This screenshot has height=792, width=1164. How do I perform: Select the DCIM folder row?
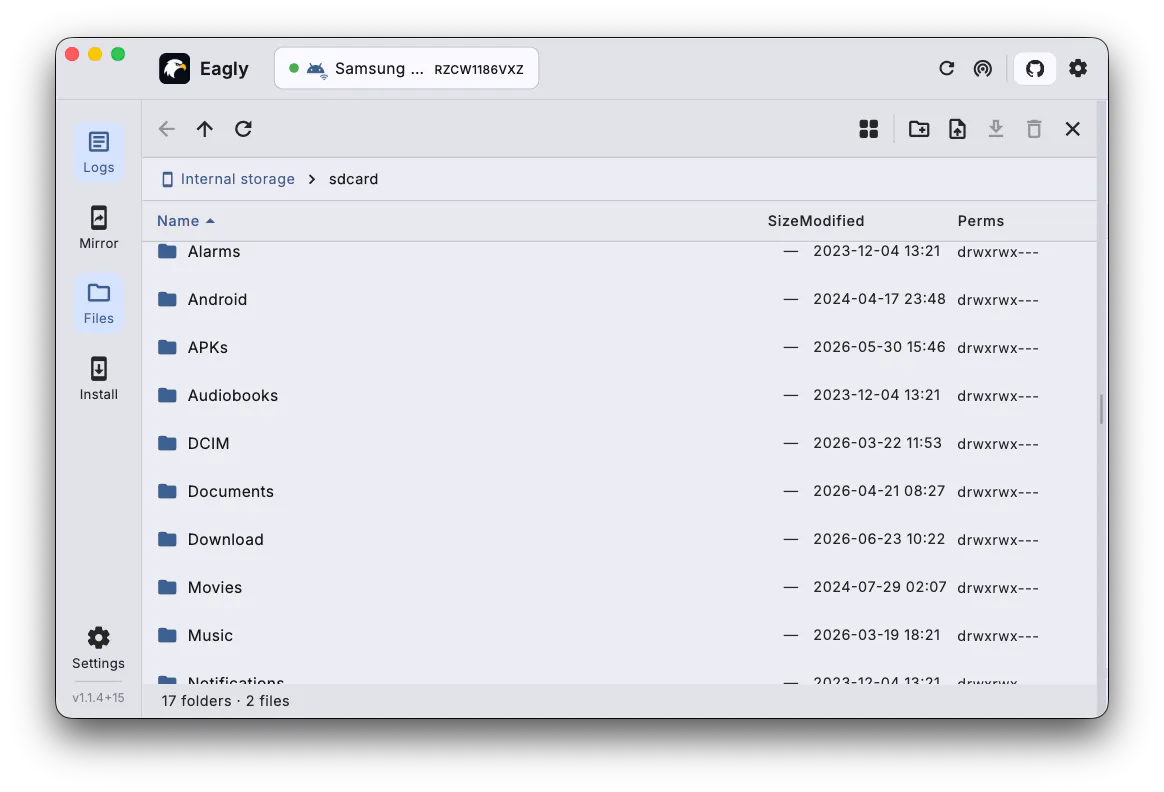pyautogui.click(x=619, y=443)
